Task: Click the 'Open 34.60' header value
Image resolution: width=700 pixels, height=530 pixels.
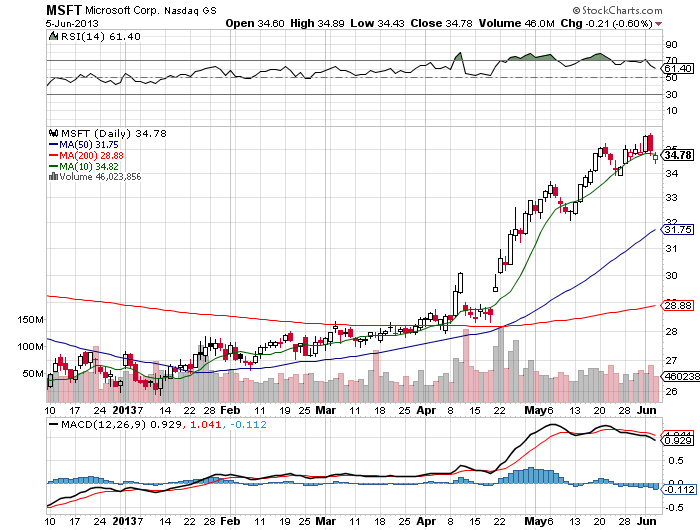Action: (255, 23)
